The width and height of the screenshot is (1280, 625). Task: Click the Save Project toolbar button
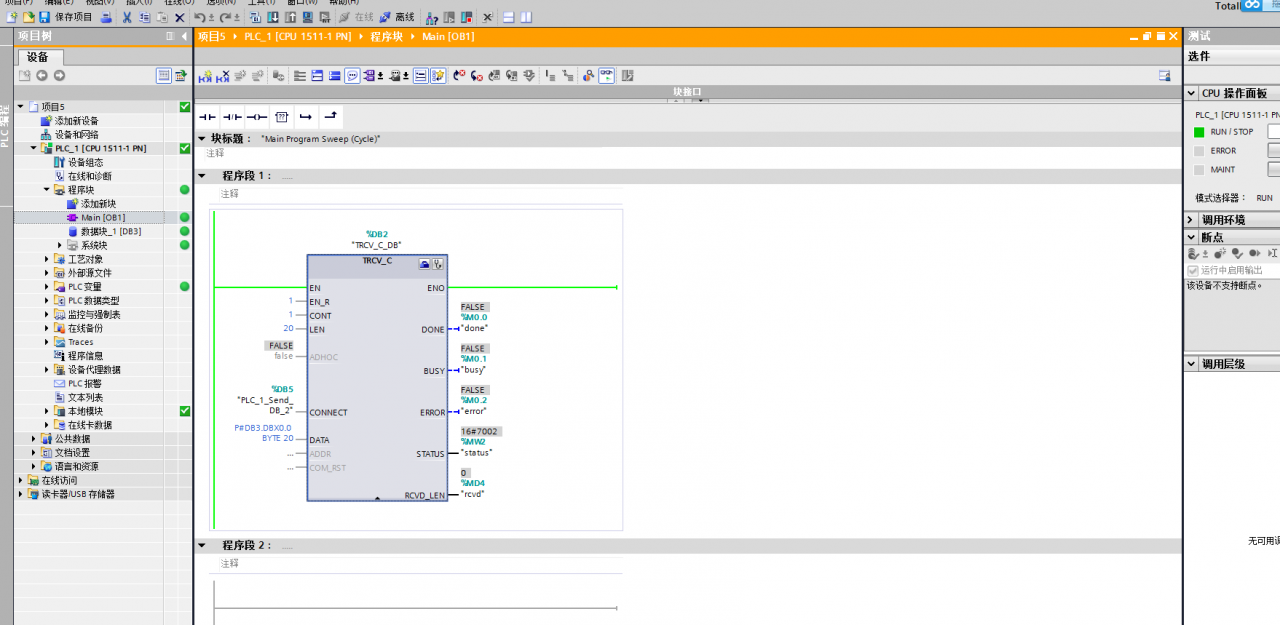pos(66,17)
